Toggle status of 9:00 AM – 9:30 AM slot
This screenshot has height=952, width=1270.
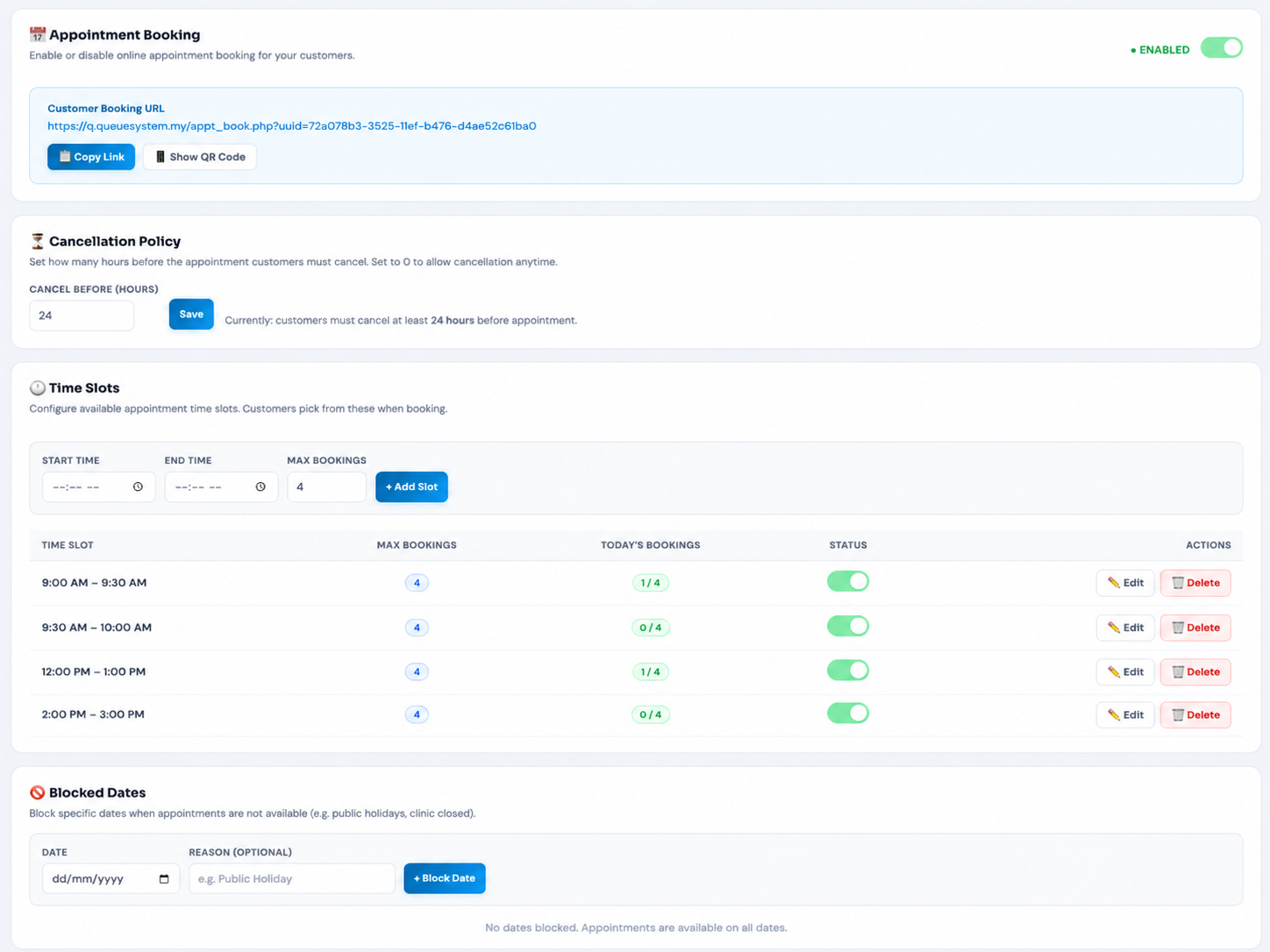coord(848,581)
